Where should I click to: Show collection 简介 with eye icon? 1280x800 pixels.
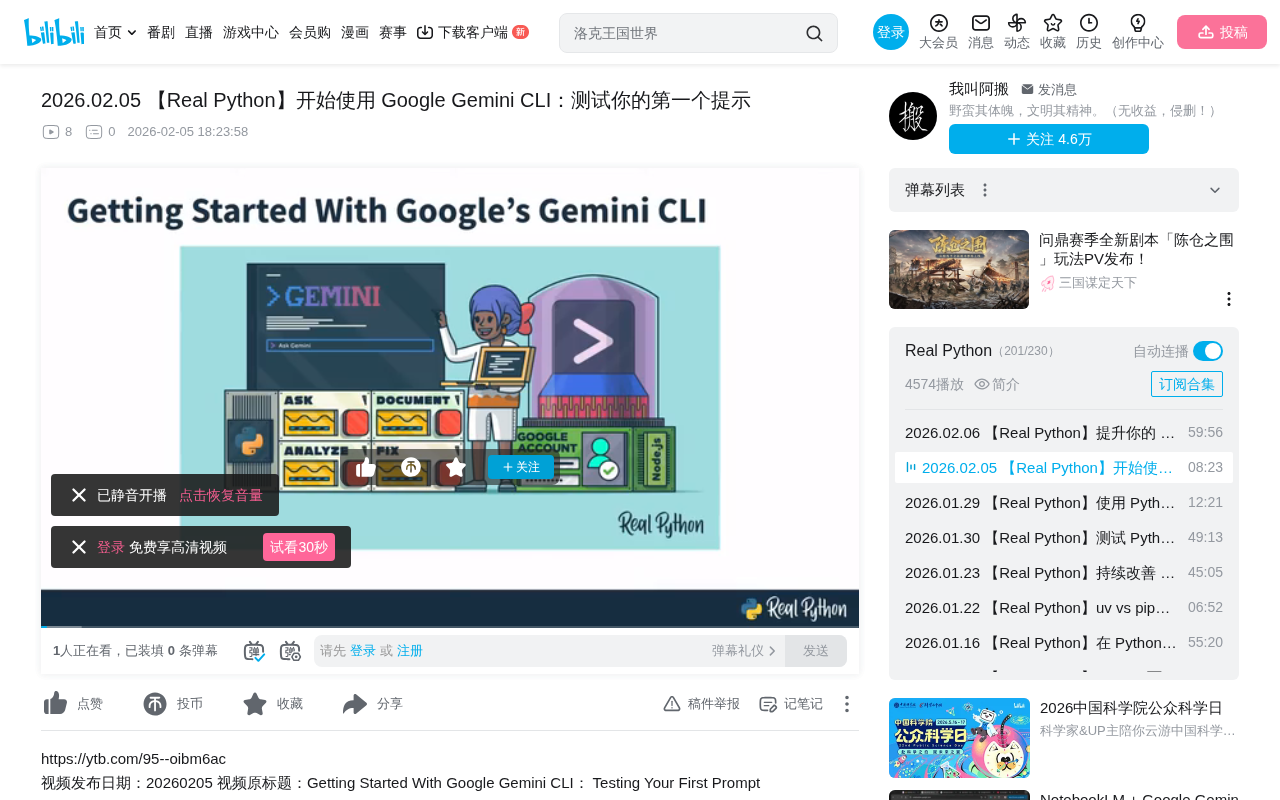pyautogui.click(x=997, y=384)
